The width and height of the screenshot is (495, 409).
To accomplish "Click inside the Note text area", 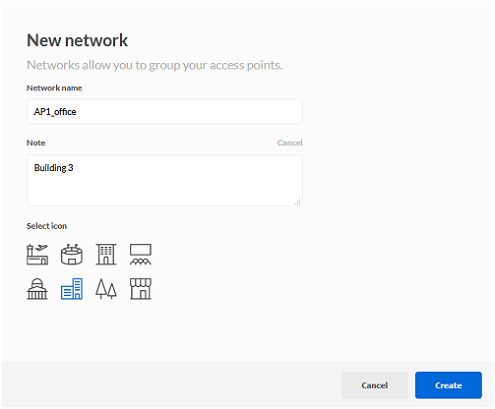I will coord(165,180).
